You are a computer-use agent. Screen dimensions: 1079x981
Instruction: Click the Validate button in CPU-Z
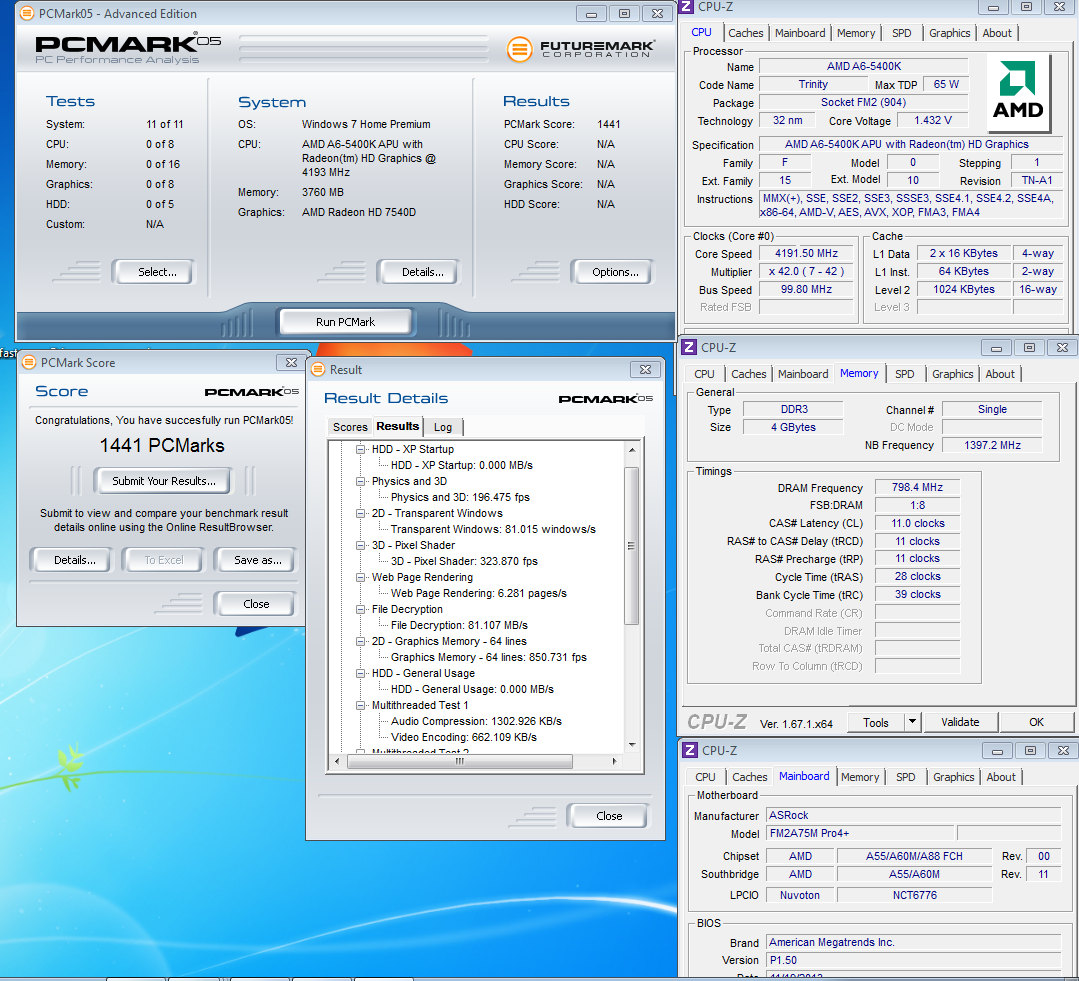[x=960, y=722]
